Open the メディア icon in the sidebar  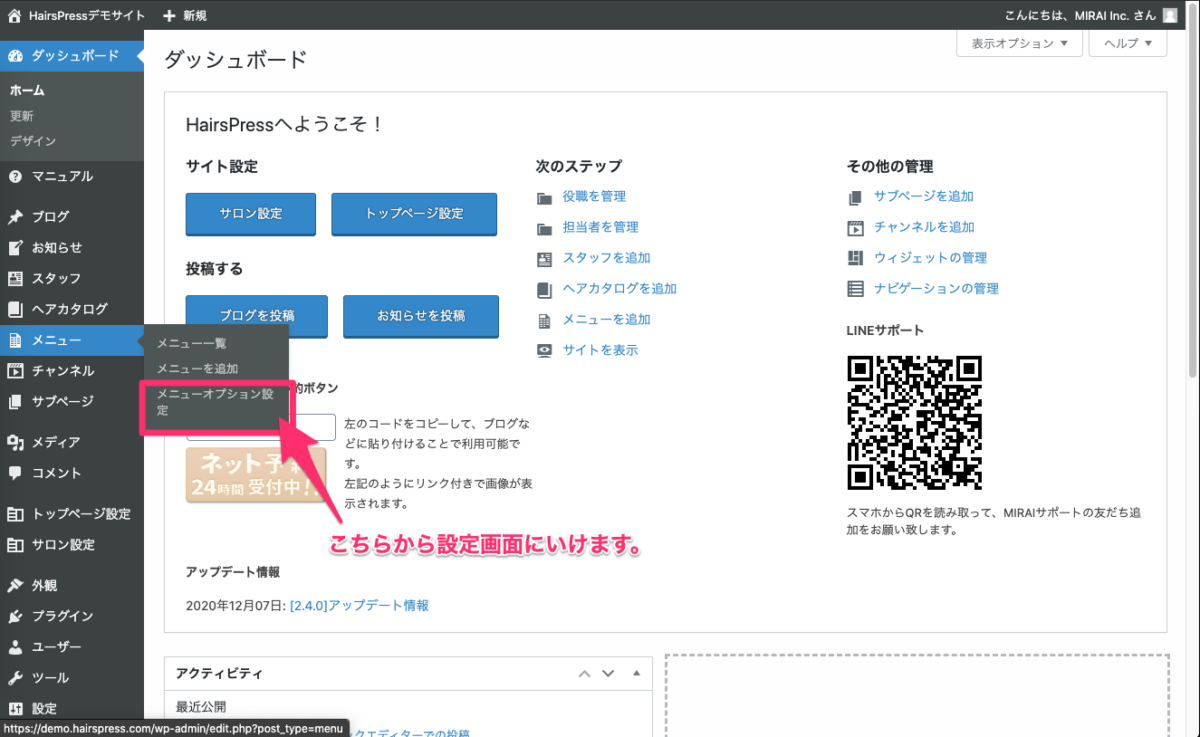pyautogui.click(x=15, y=443)
